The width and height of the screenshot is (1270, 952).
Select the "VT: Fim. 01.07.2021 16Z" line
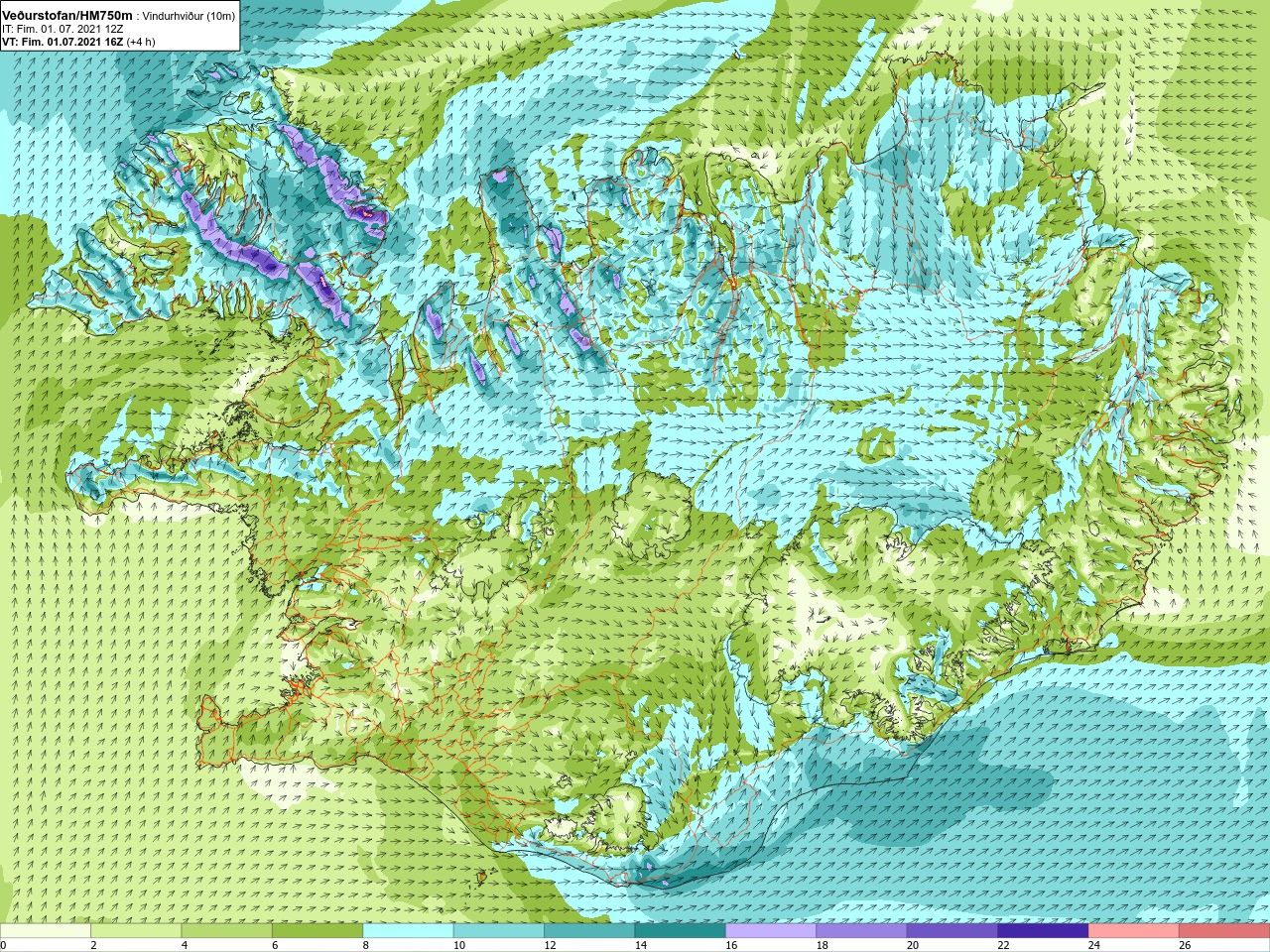(63, 42)
